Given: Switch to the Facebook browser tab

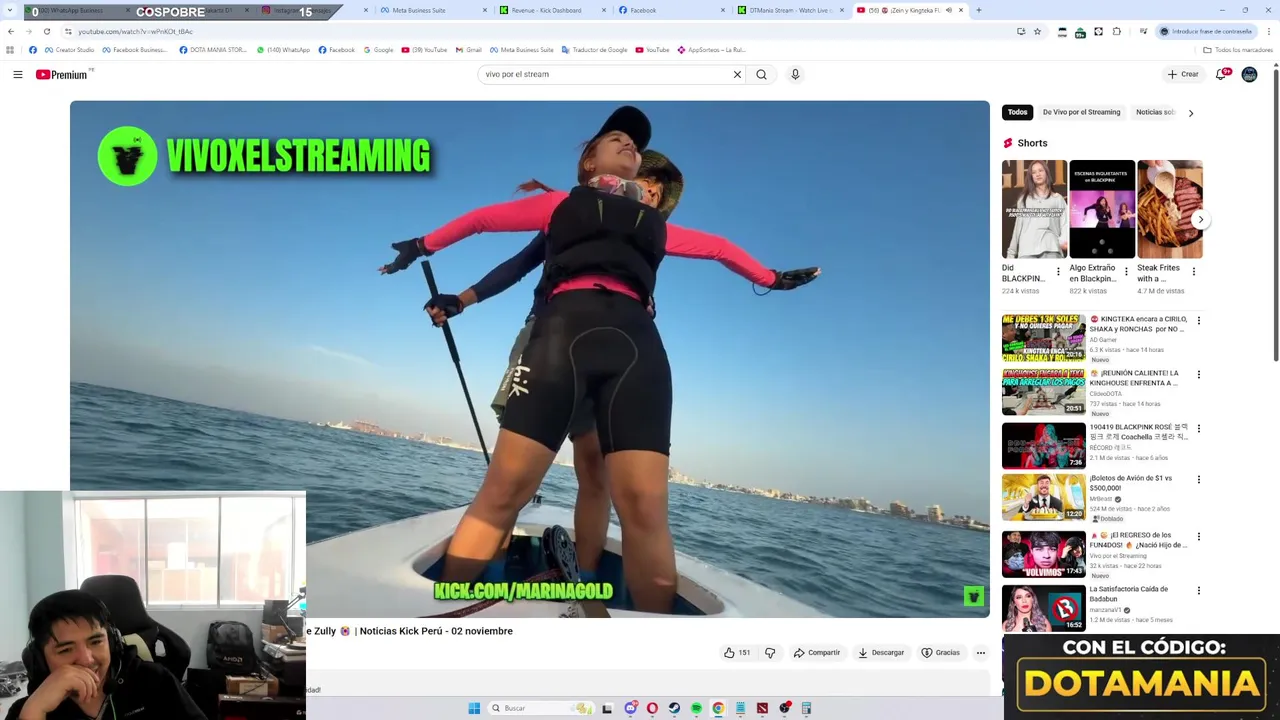Looking at the screenshot, I should pyautogui.click(x=670, y=10).
